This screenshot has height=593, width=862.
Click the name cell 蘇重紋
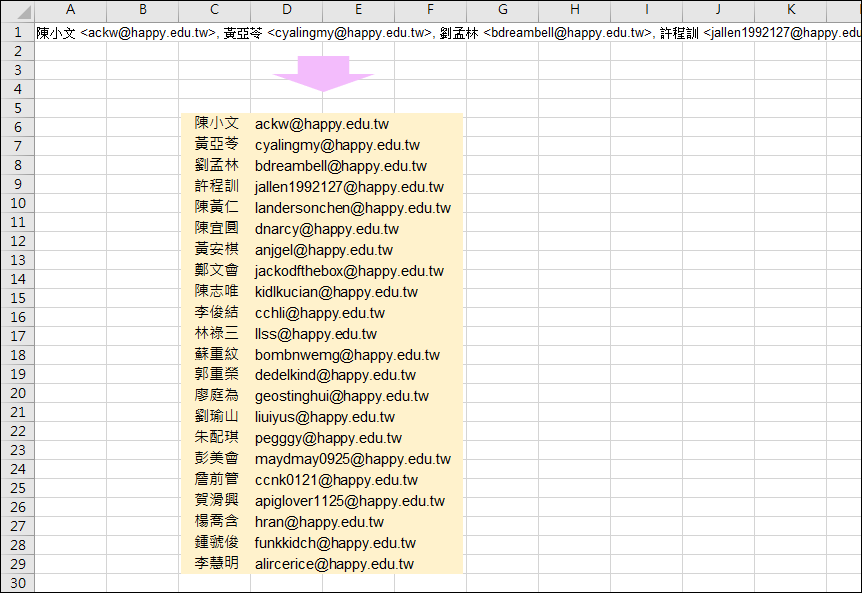217,353
